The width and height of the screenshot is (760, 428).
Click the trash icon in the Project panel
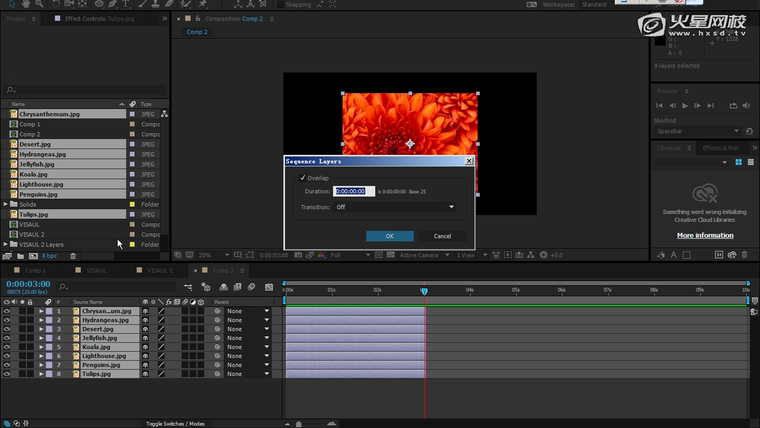73,256
